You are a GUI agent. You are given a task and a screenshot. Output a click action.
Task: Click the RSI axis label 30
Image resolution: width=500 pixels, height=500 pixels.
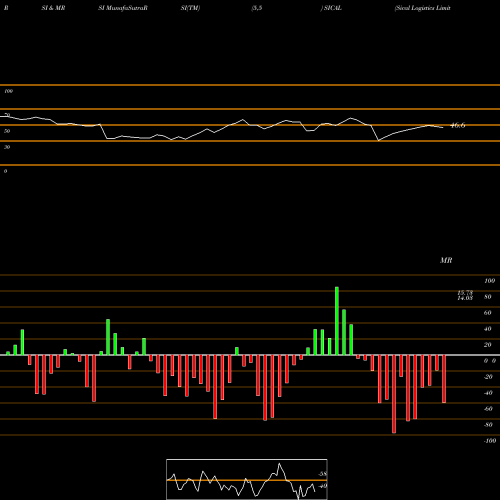[x=7, y=147]
